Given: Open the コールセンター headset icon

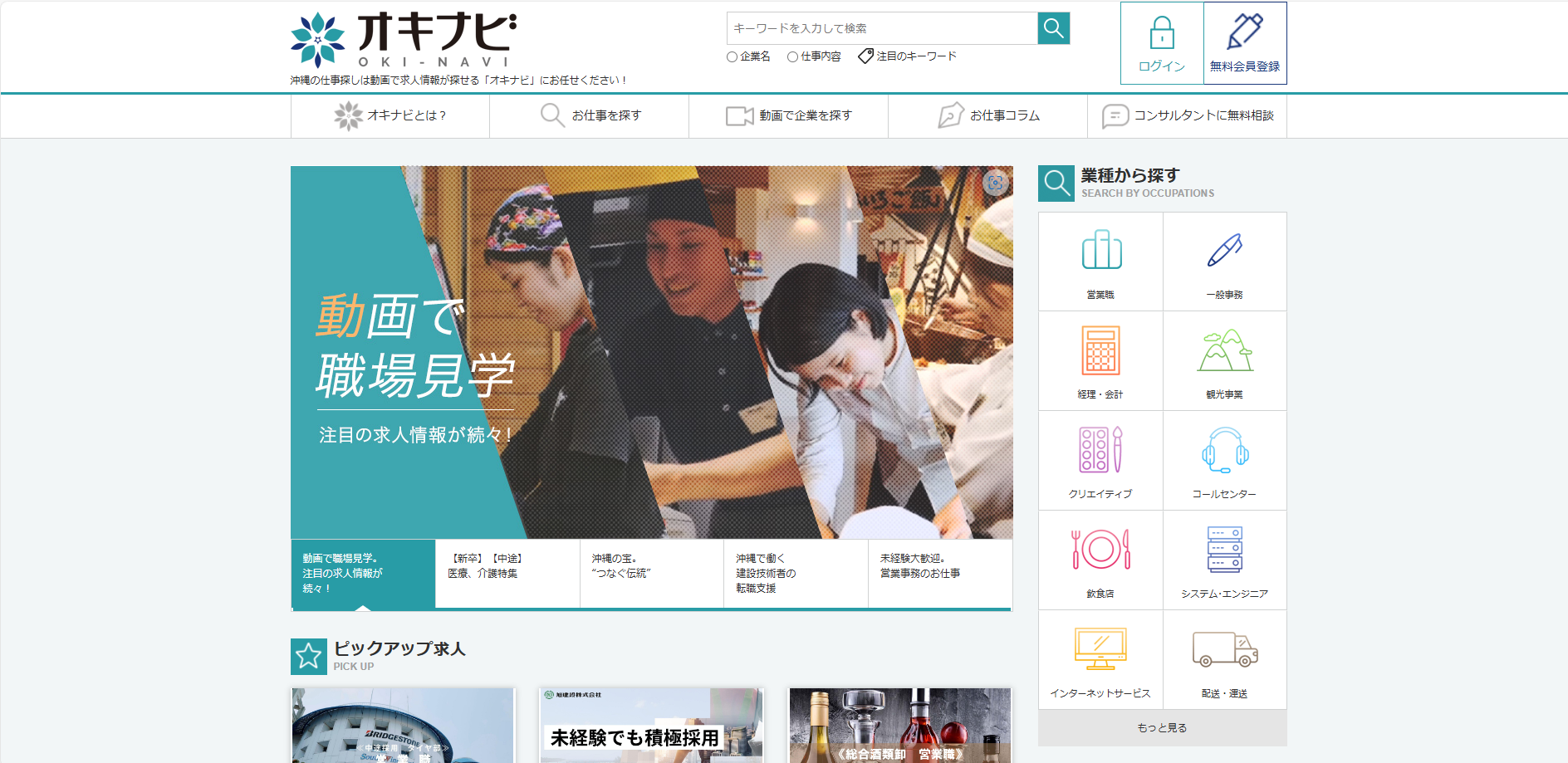Looking at the screenshot, I should pyautogui.click(x=1224, y=450).
